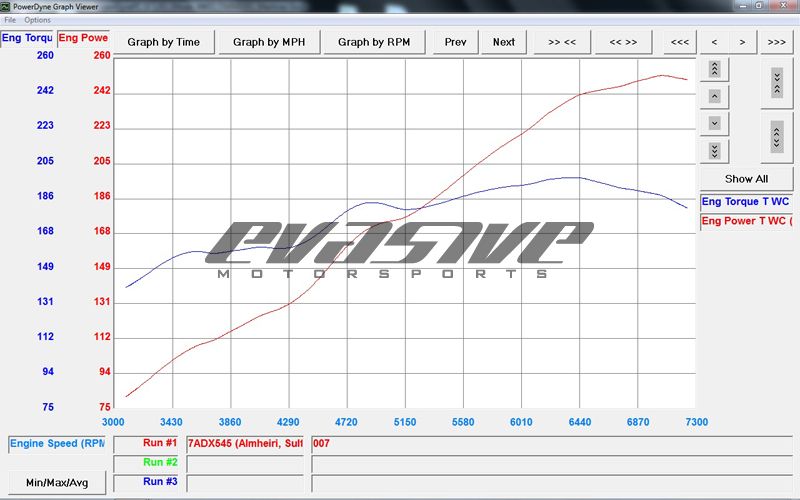This screenshot has height=500, width=800.
Task: Open the File menu
Action: point(10,20)
